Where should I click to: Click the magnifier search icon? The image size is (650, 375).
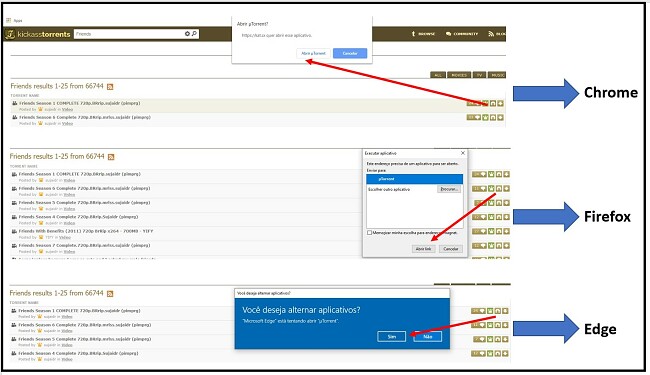coord(194,34)
